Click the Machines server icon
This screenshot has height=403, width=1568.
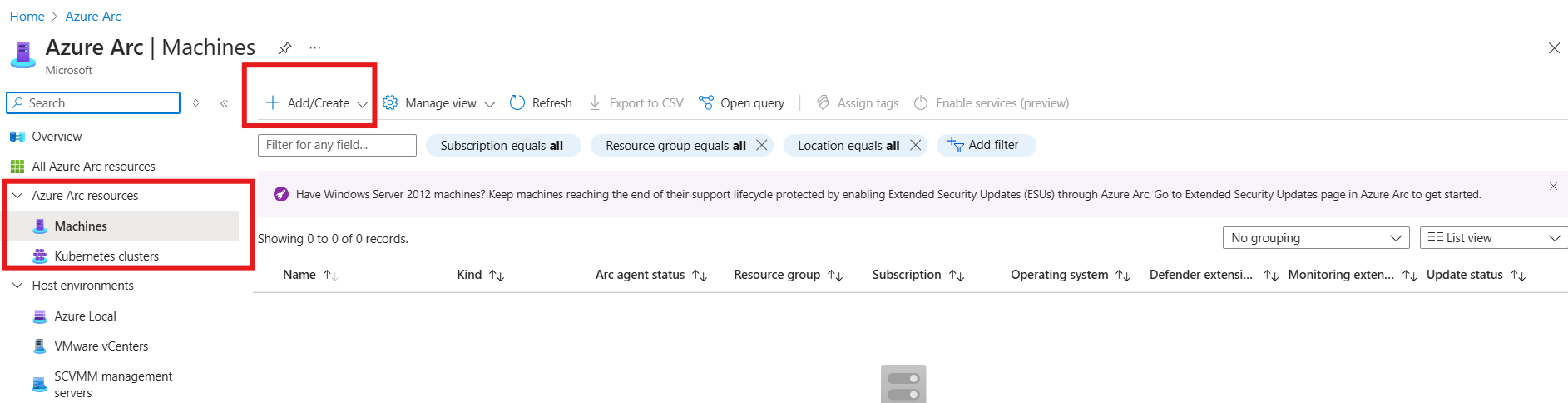point(39,226)
